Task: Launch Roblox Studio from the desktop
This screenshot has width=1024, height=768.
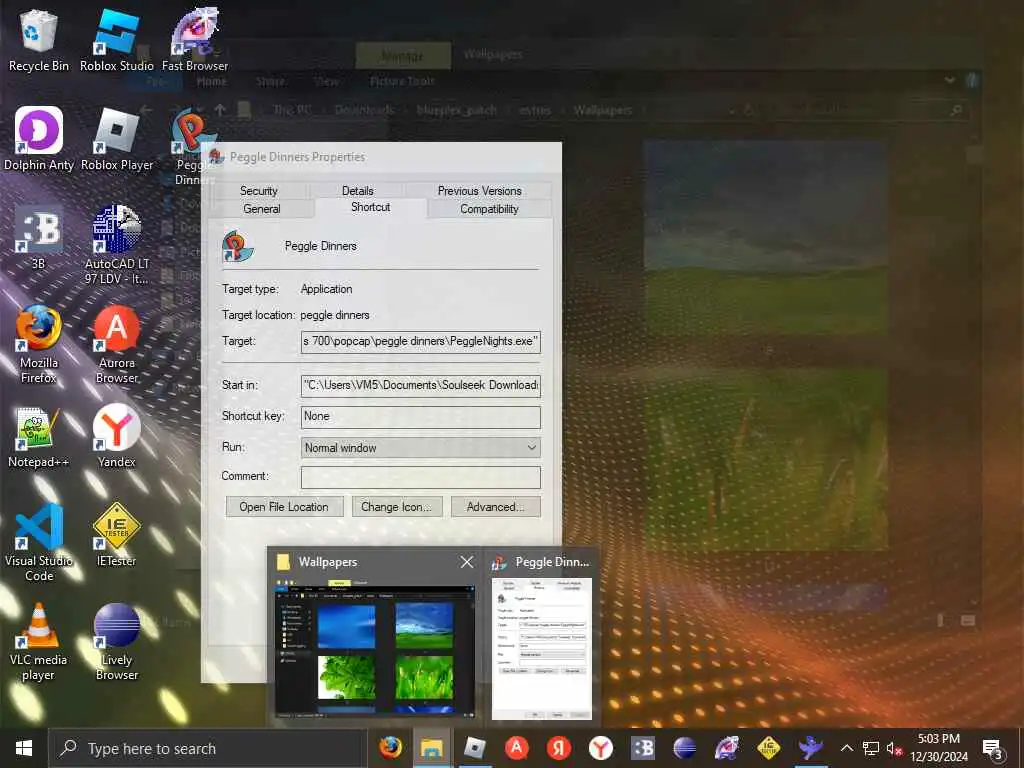Action: pyautogui.click(x=116, y=39)
